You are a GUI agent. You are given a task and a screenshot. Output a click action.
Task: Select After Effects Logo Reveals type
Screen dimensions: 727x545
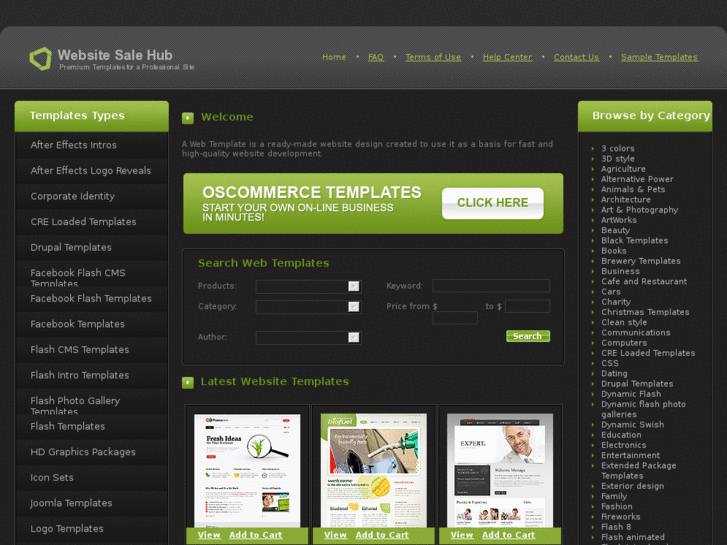click(x=91, y=171)
